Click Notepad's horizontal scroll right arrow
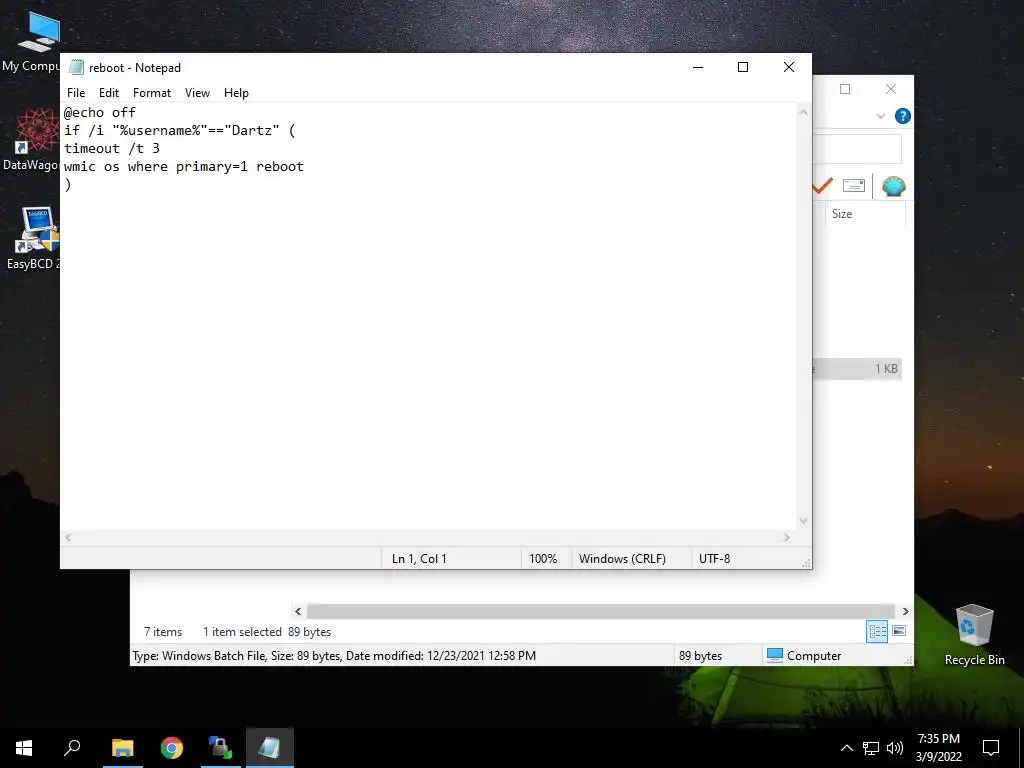 pos(787,537)
